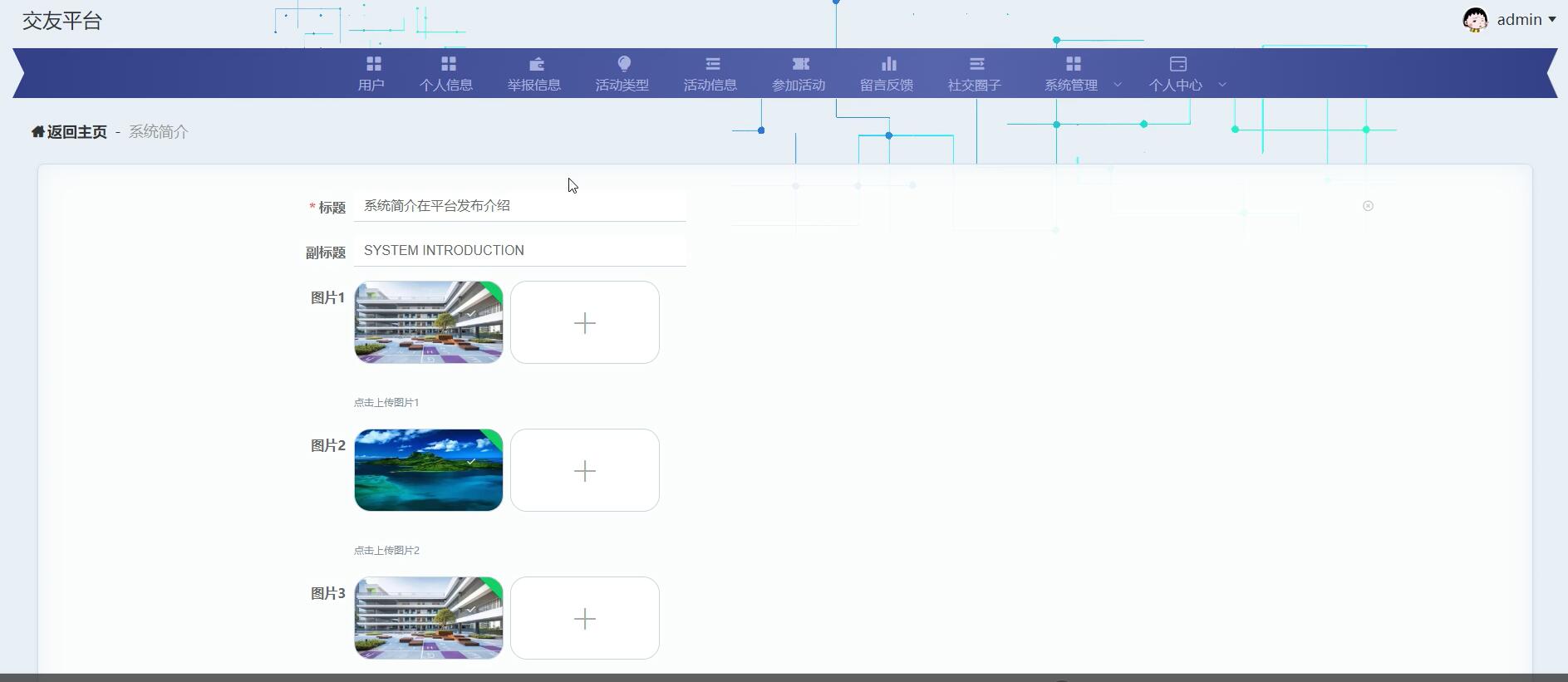This screenshot has width=1568, height=682.
Task: Click the plus icon to upload 图片3
Action: [585, 618]
